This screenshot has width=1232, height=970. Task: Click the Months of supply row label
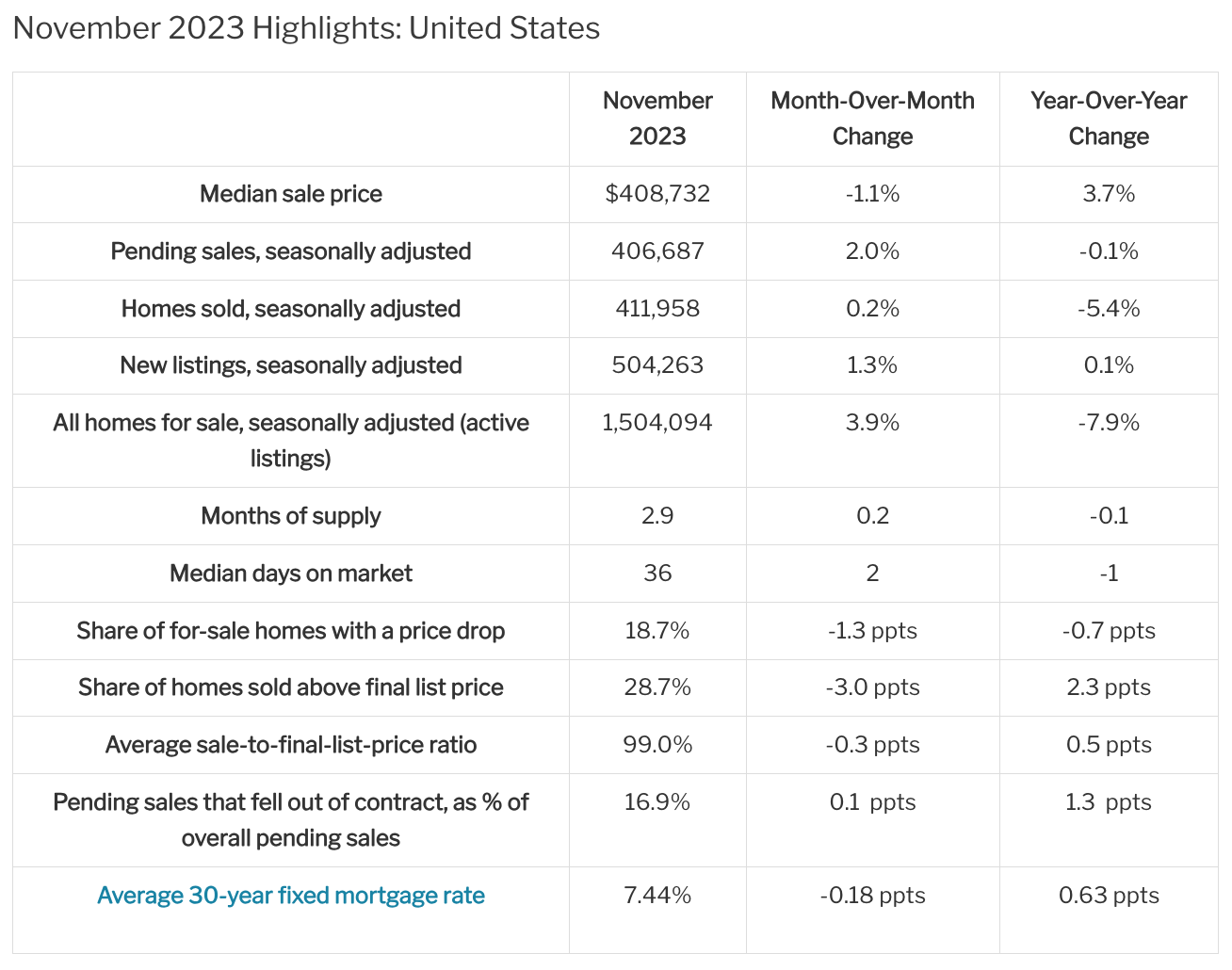pyautogui.click(x=291, y=516)
